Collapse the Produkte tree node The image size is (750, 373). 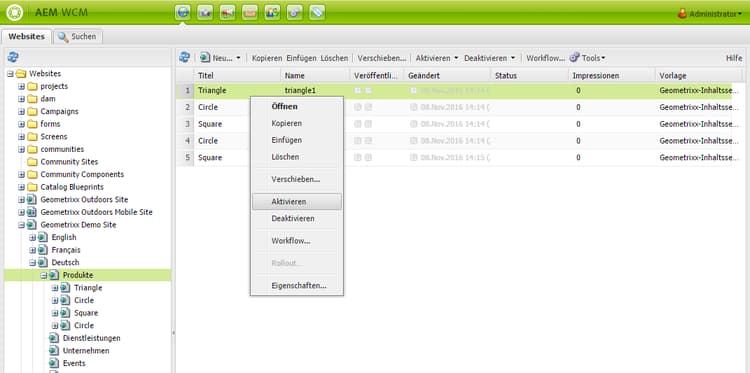point(44,275)
